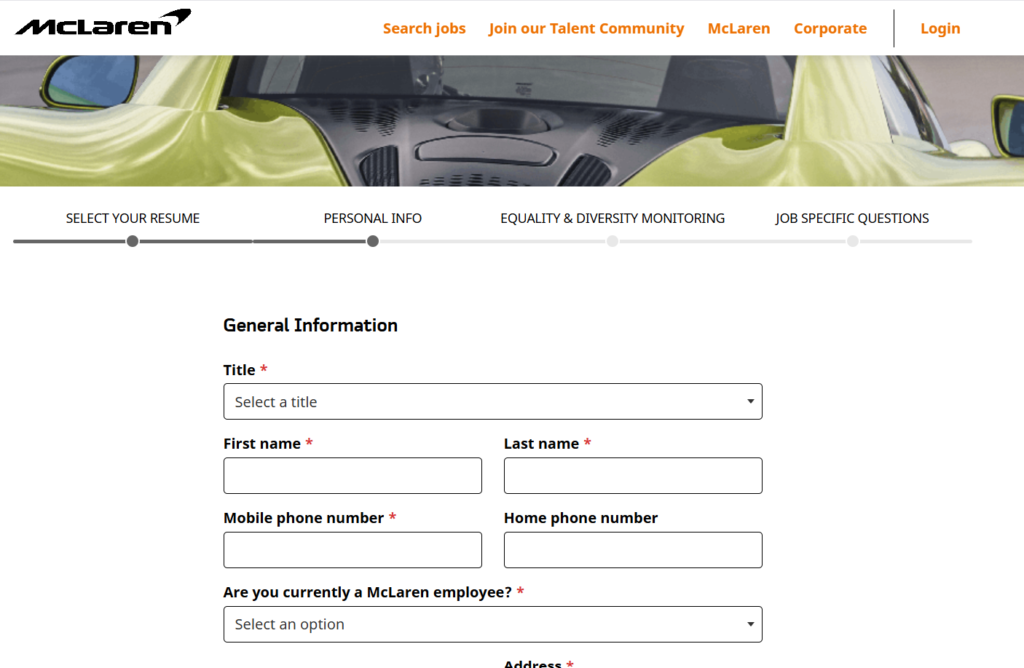Viewport: 1024px width, 668px height.
Task: Open Join our Talent Community link
Action: pyautogui.click(x=586, y=29)
